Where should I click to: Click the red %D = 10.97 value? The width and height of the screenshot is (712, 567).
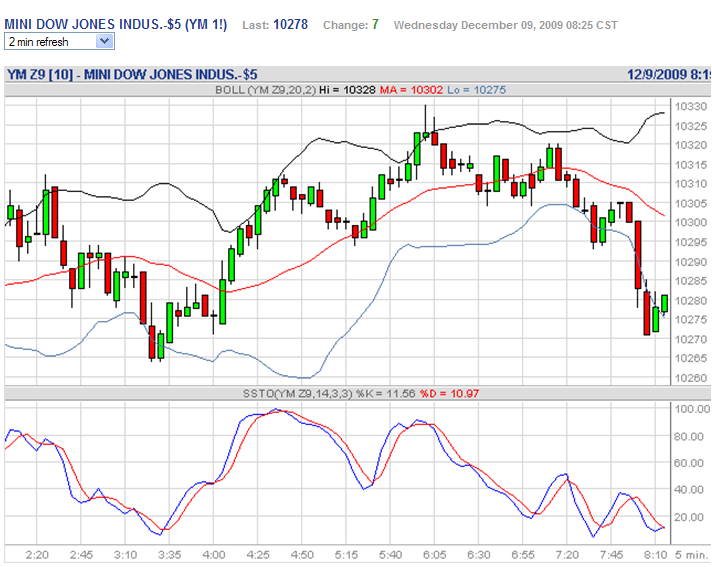point(450,394)
